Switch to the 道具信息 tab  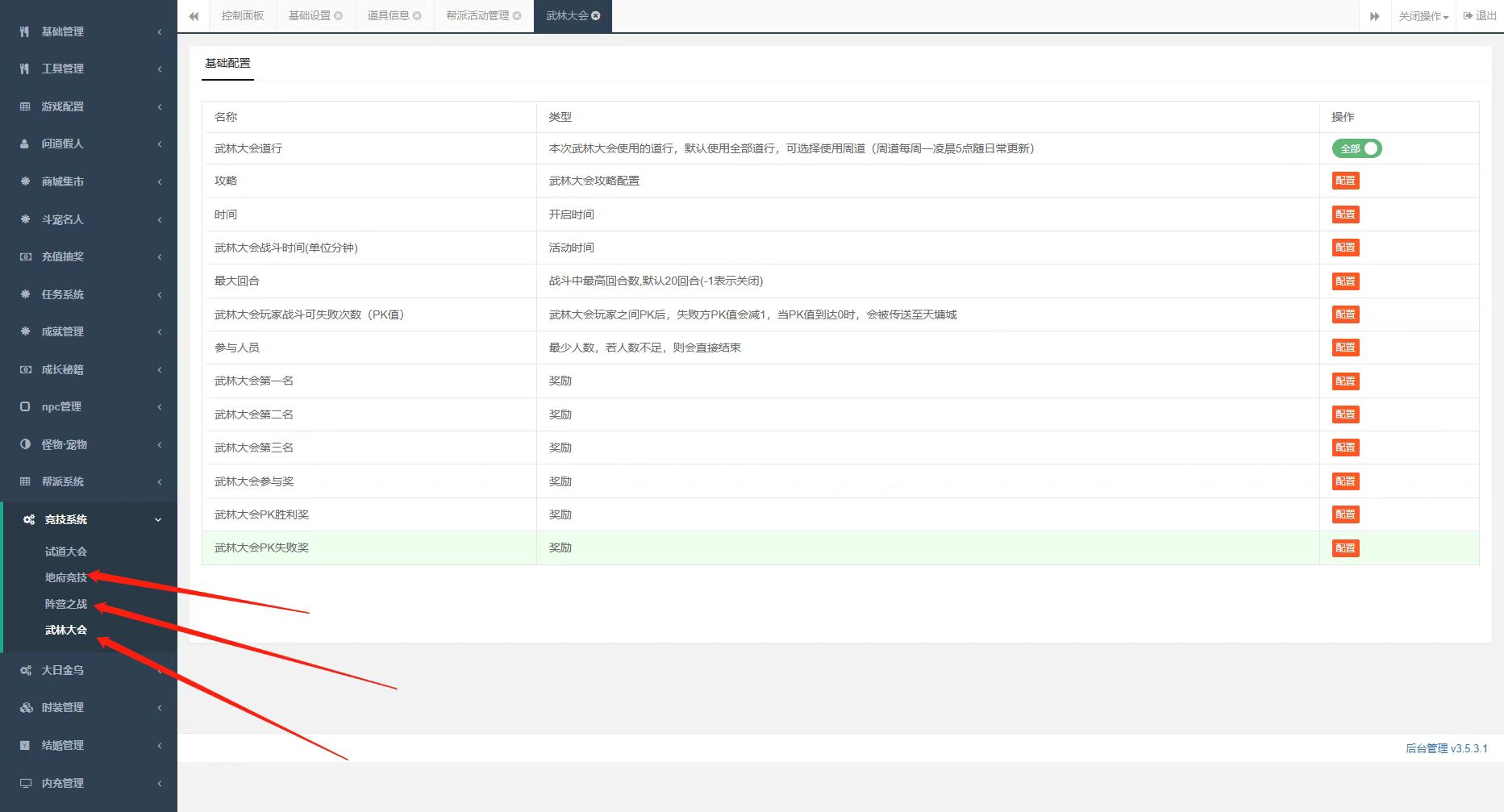click(x=388, y=16)
